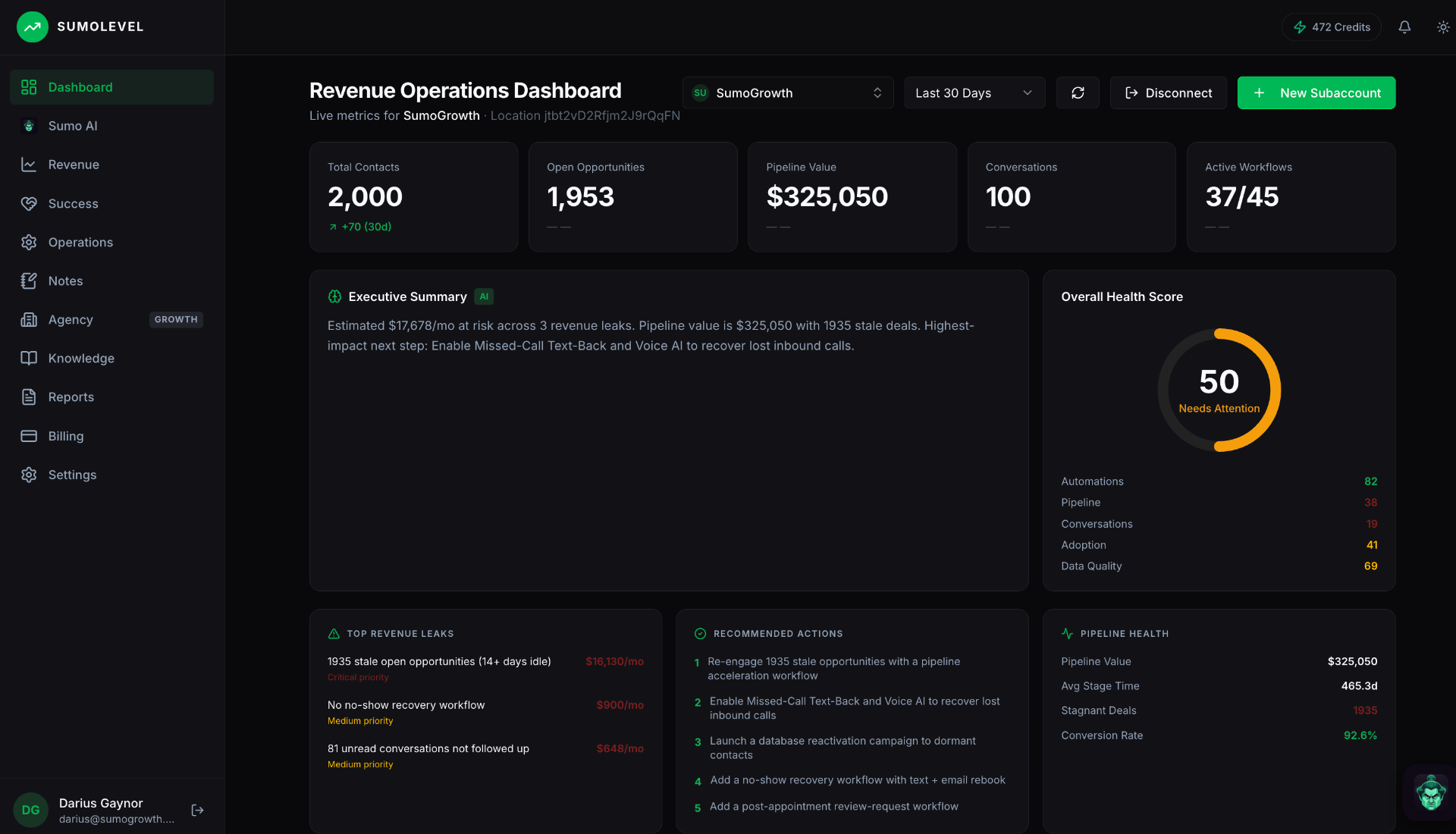1456x834 pixels.
Task: Click recommended action 'Launch a database reactivation campaign'
Action: [x=843, y=748]
